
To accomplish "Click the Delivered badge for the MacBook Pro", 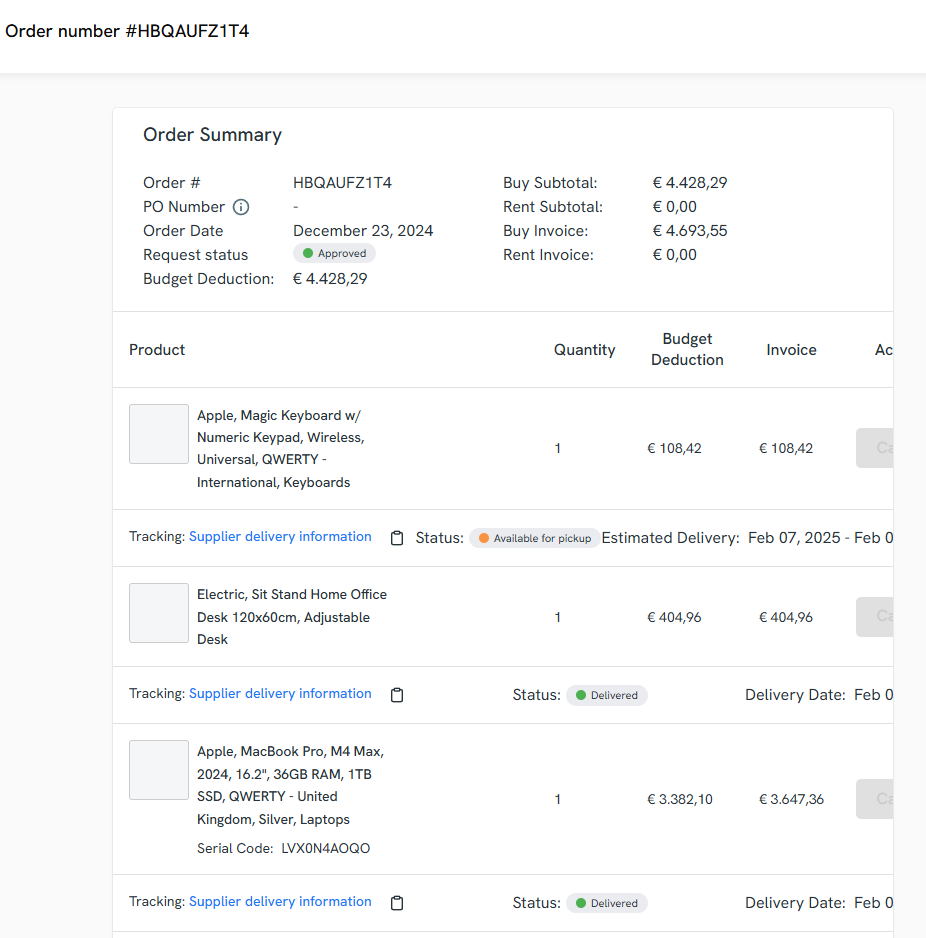I will click(607, 903).
